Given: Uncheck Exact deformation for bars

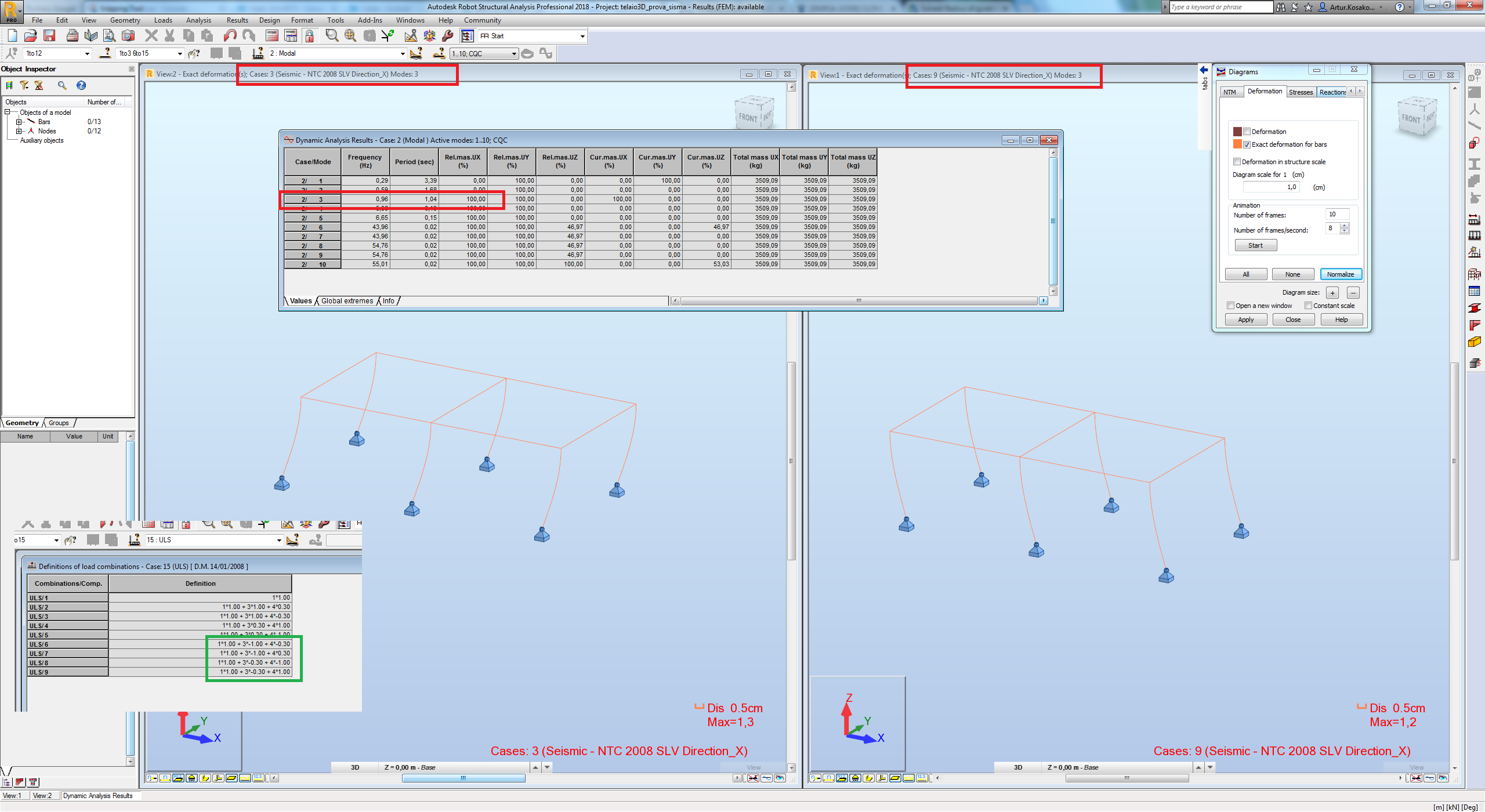Looking at the screenshot, I should 1247,144.
